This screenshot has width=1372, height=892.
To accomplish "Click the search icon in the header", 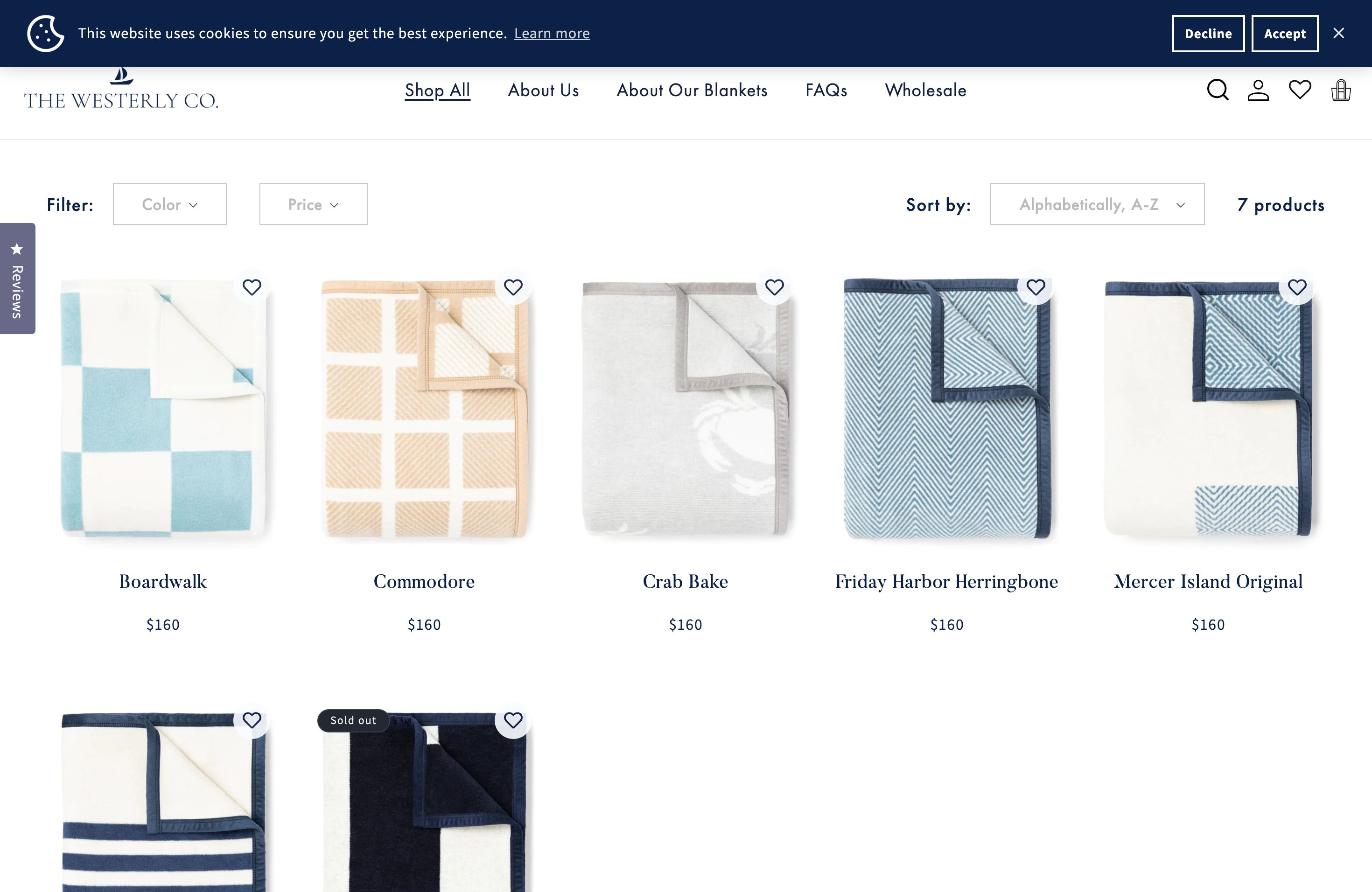I will 1218,90.
